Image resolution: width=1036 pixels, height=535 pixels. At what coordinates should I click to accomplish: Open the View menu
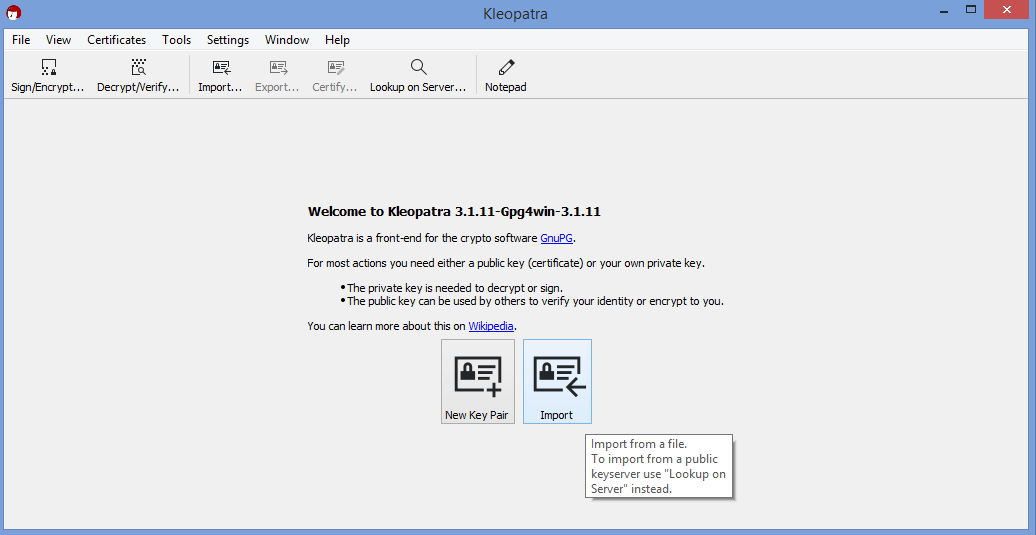(x=58, y=40)
